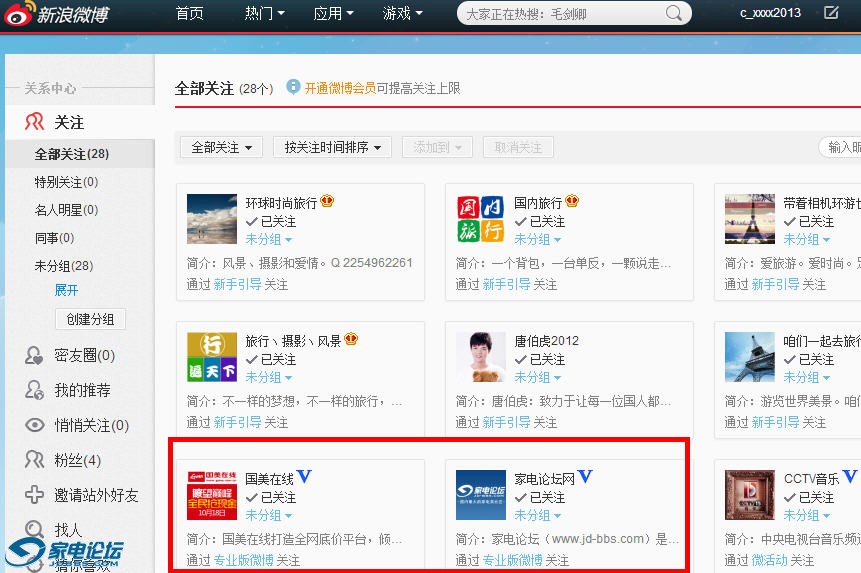This screenshot has height=573, width=861.
Task: Open the 国内旅行 avatar image
Action: [x=481, y=219]
